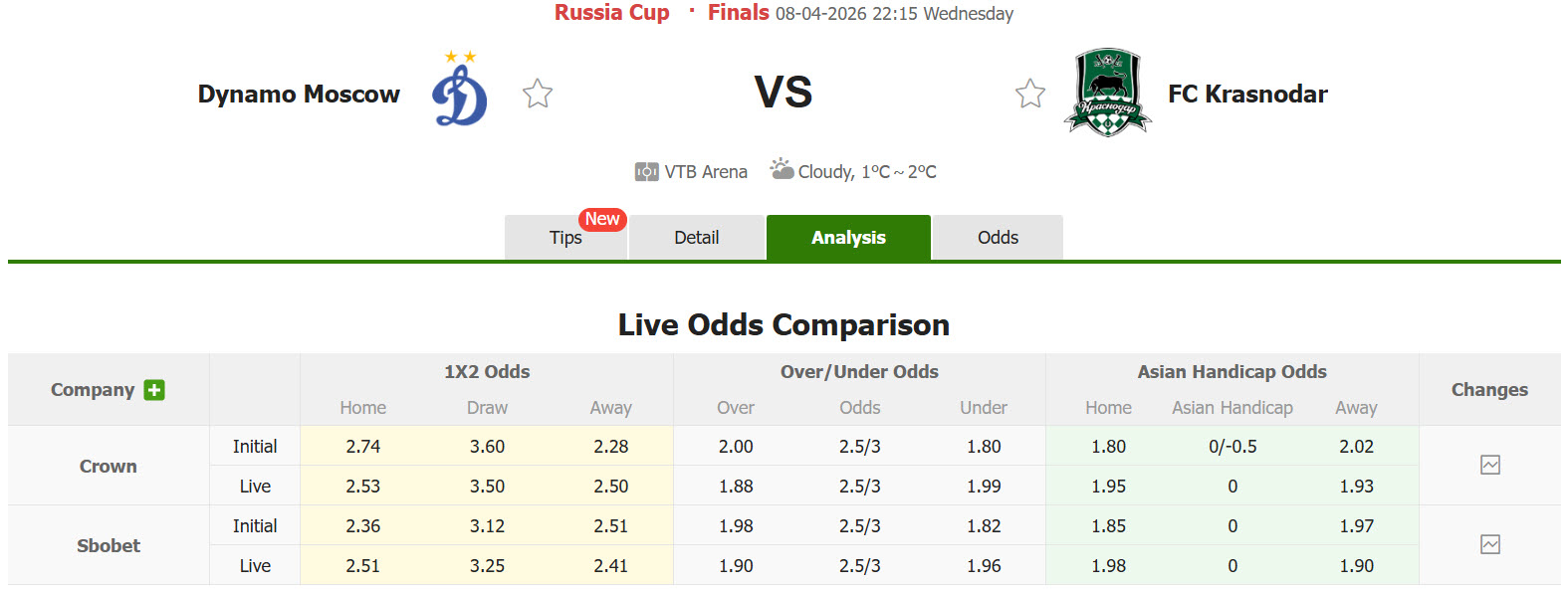Screen dimensions: 1568x590
Task: Switch to the Odds tab
Action: pos(997,237)
